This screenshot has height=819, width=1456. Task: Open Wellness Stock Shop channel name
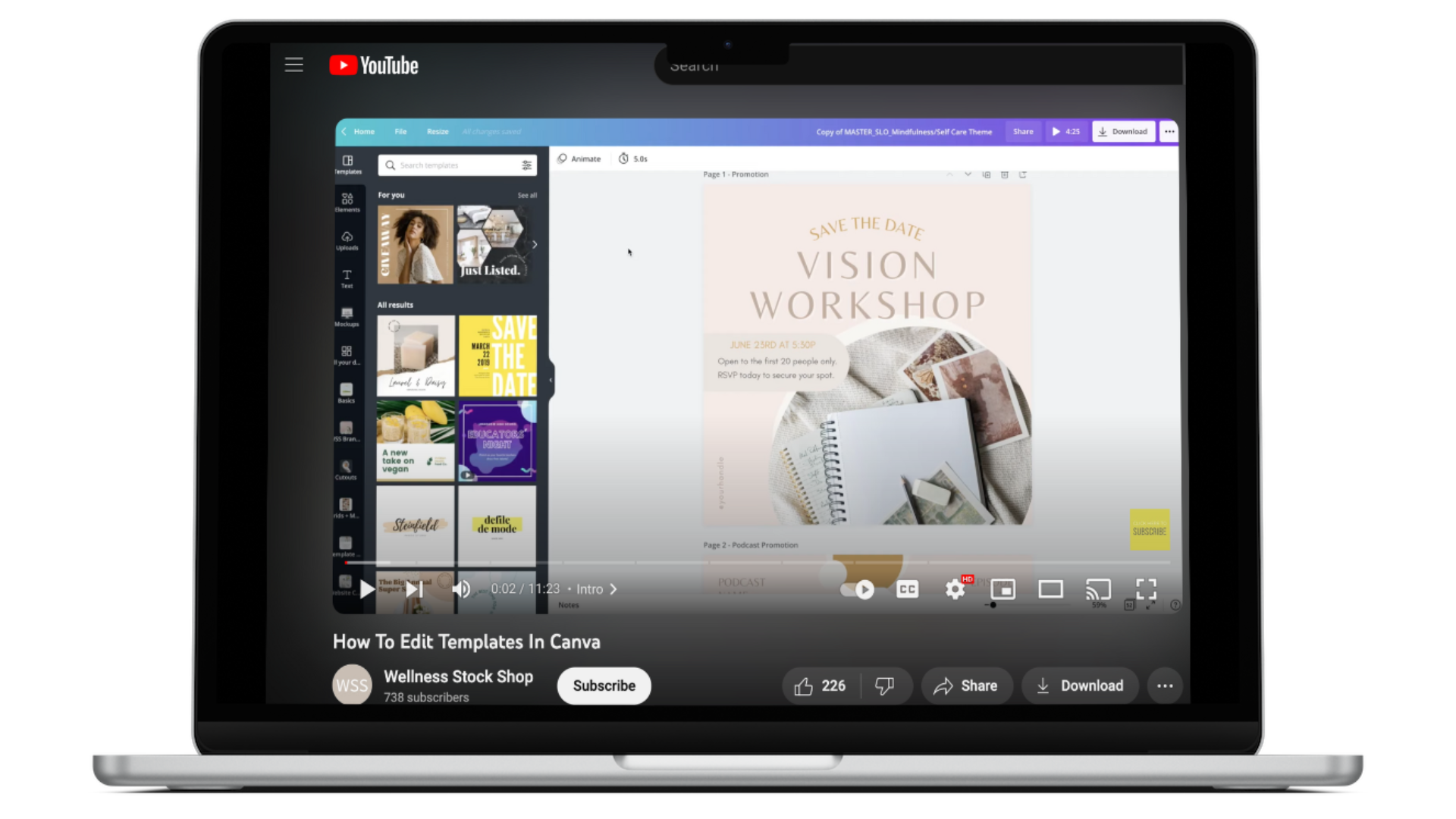tap(458, 676)
